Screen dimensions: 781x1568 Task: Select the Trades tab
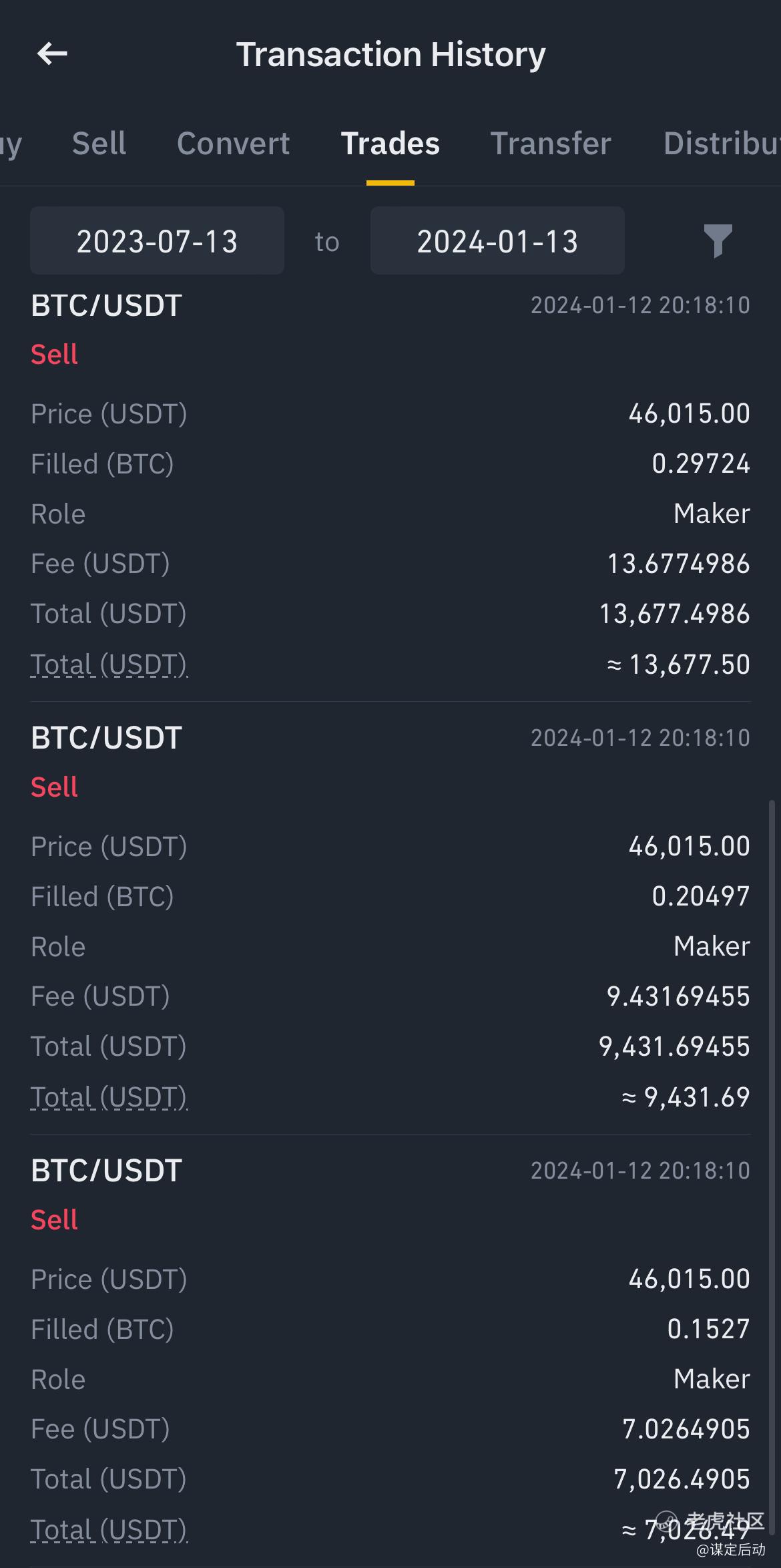(x=390, y=144)
